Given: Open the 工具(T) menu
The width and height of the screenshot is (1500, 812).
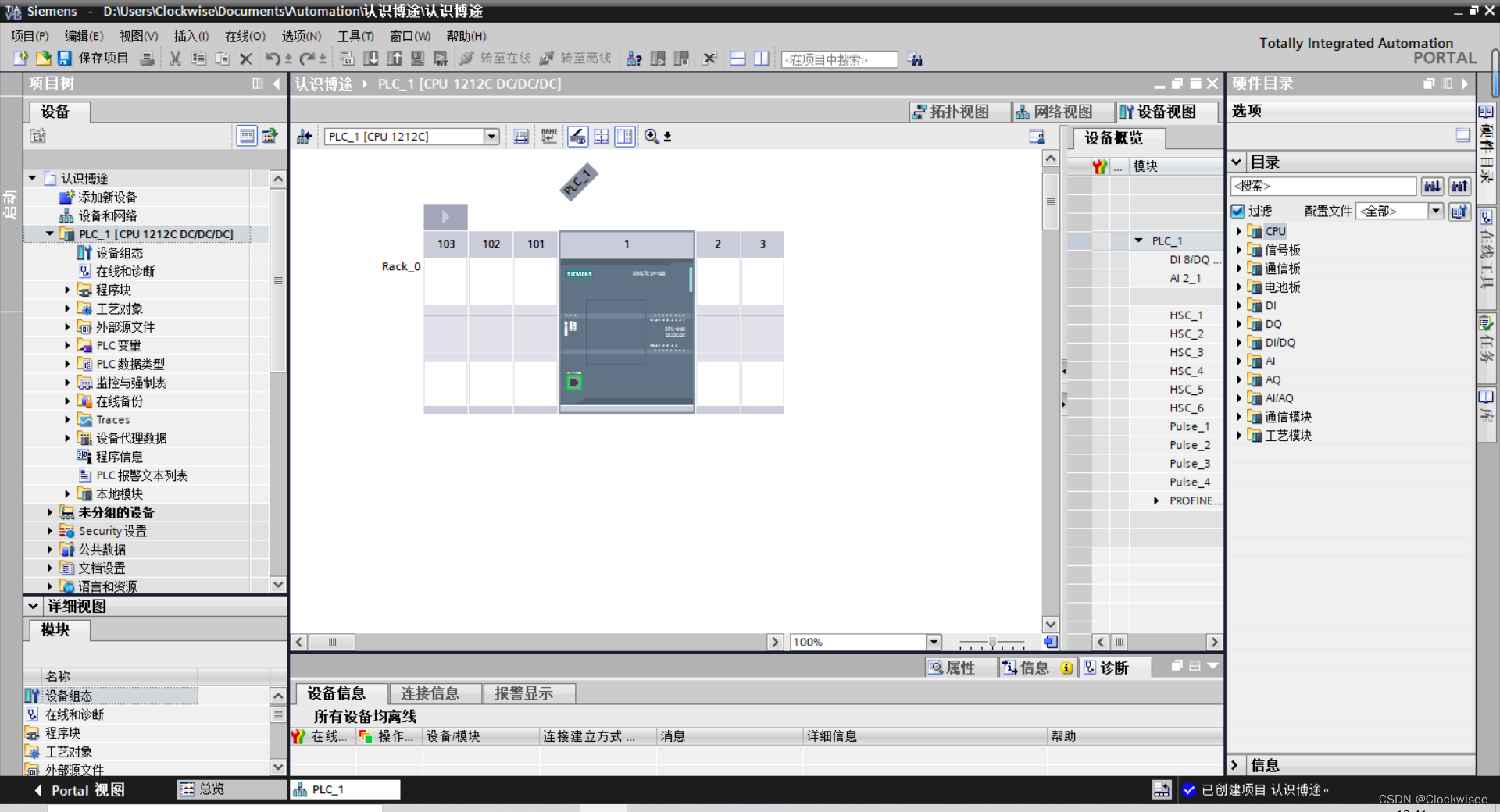Looking at the screenshot, I should (355, 36).
